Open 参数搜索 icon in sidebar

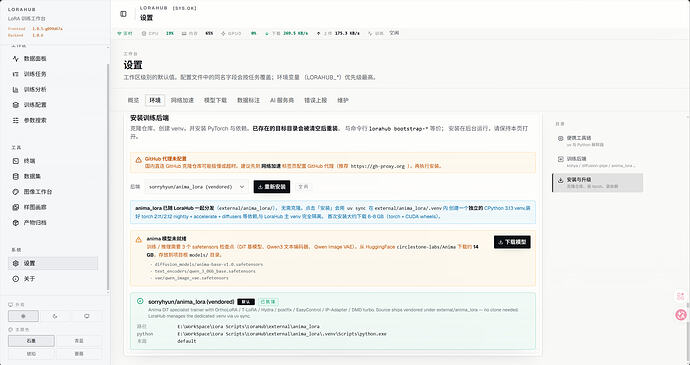[16, 120]
